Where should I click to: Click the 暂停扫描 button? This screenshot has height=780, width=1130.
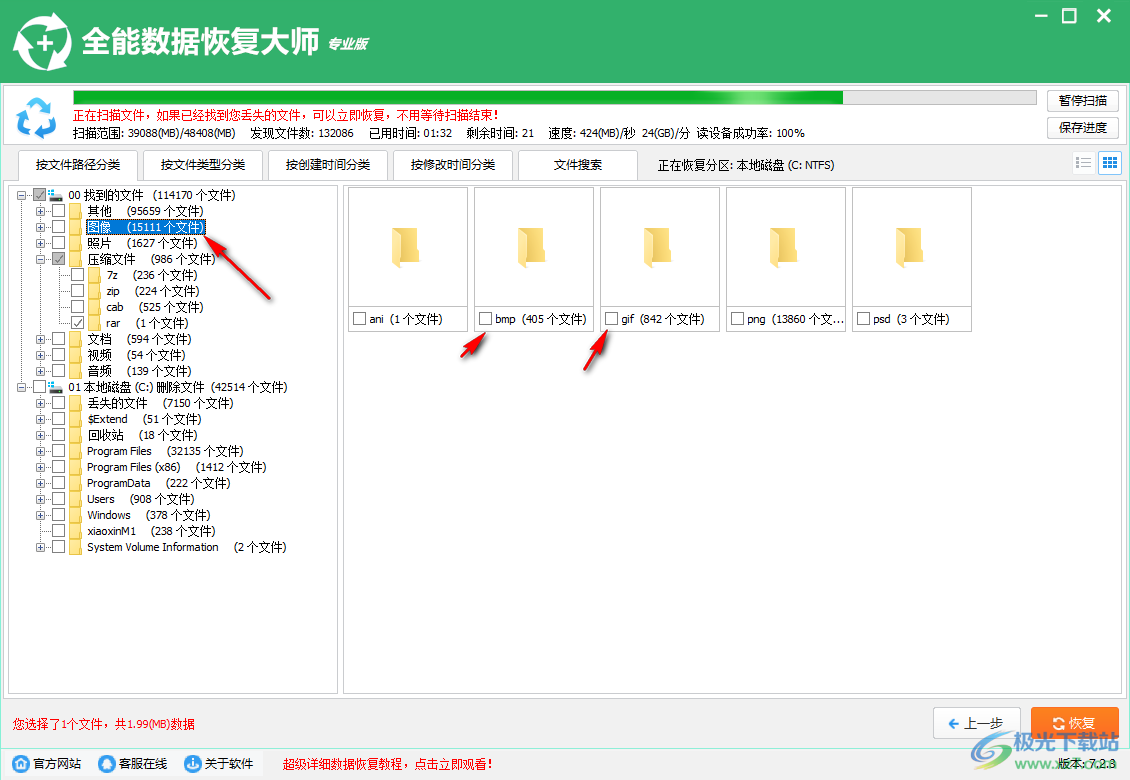1082,100
